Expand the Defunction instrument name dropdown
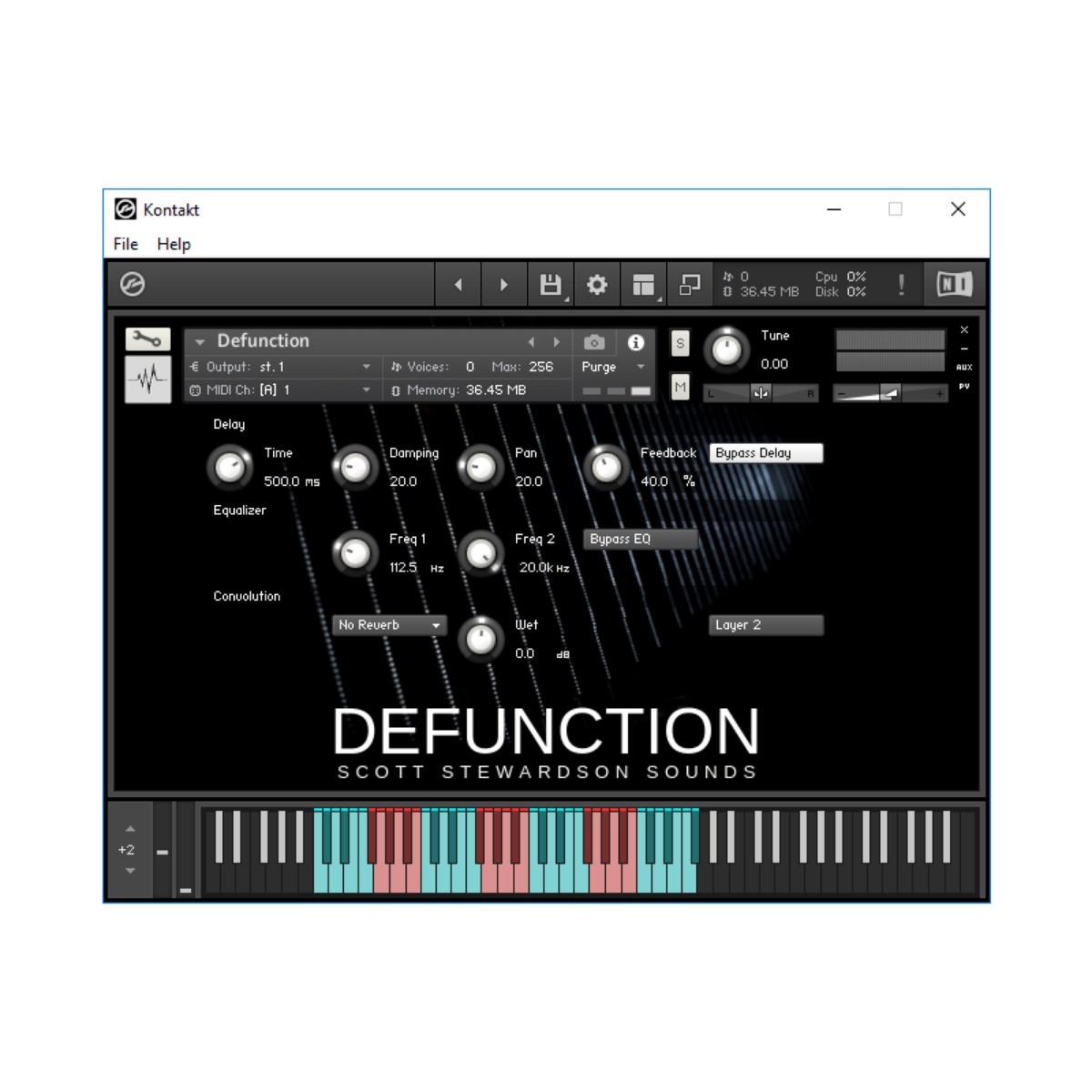The width and height of the screenshot is (1092, 1092). coord(200,342)
